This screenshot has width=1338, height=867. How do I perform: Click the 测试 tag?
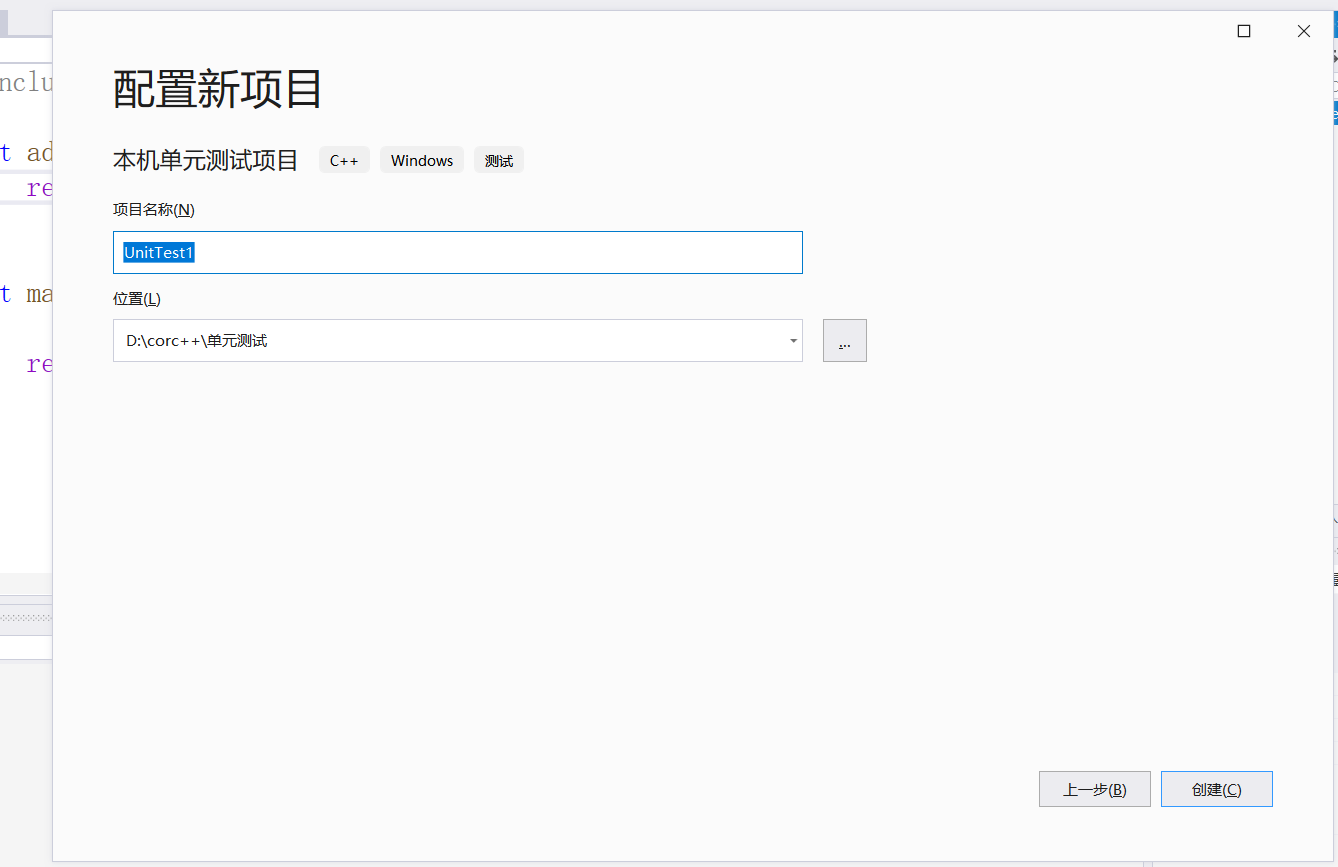point(499,160)
